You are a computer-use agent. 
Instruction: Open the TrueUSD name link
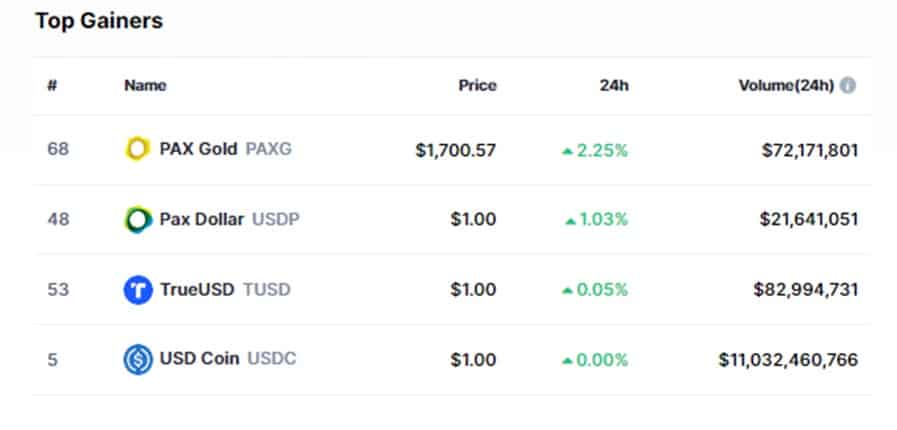point(197,289)
